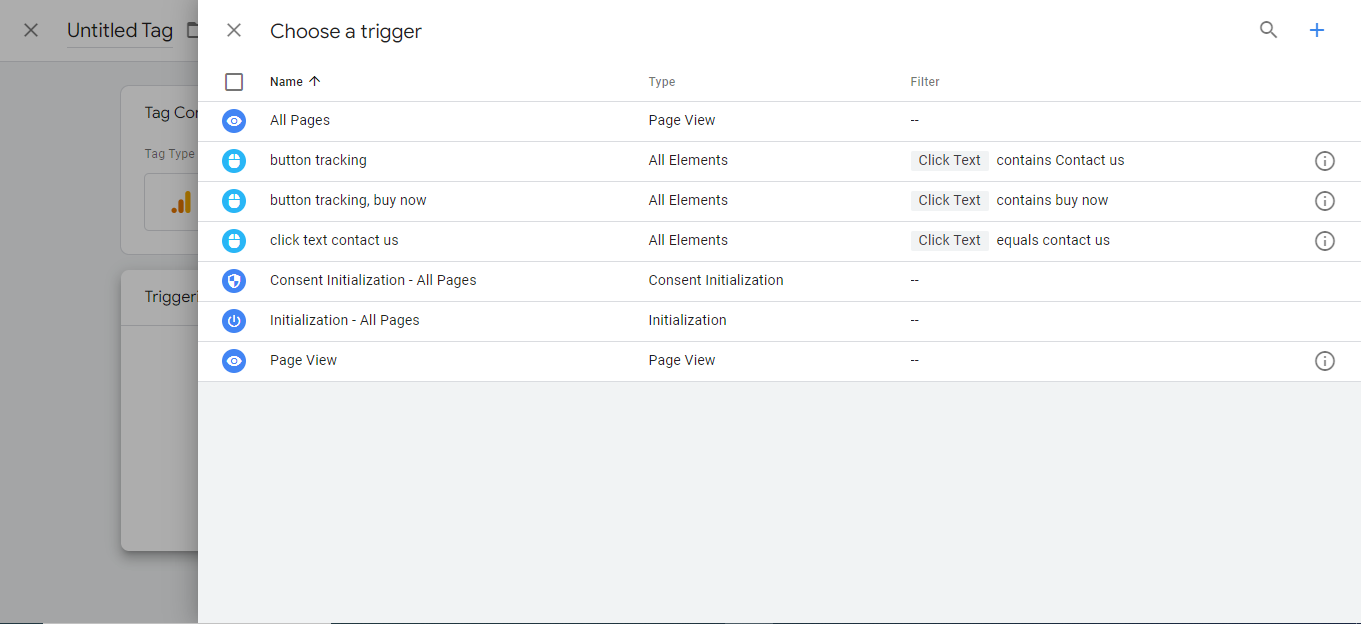
Task: Click the Untitled Tag name field
Action: (120, 31)
